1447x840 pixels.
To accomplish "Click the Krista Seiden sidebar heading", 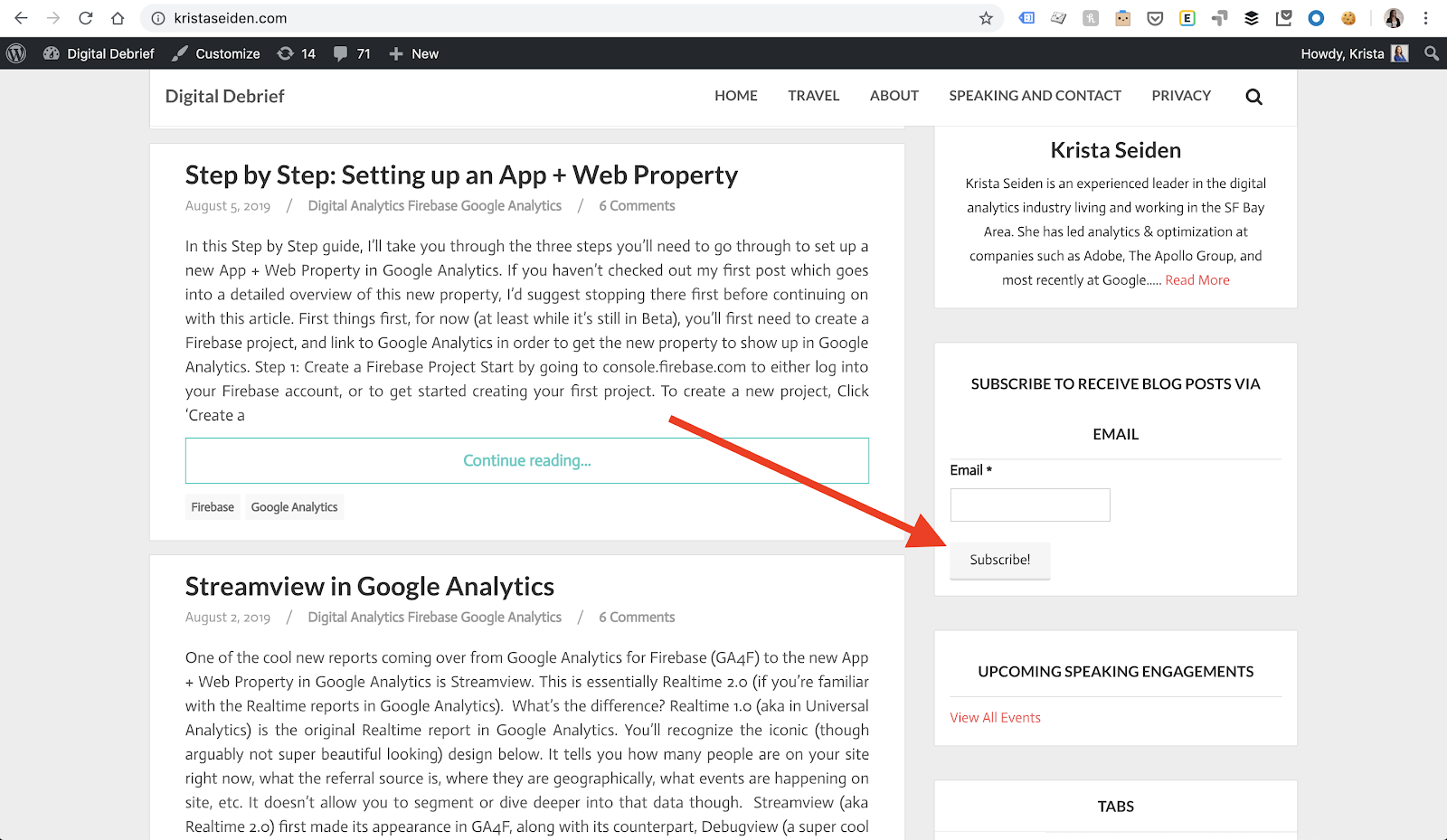I will coord(1116,150).
